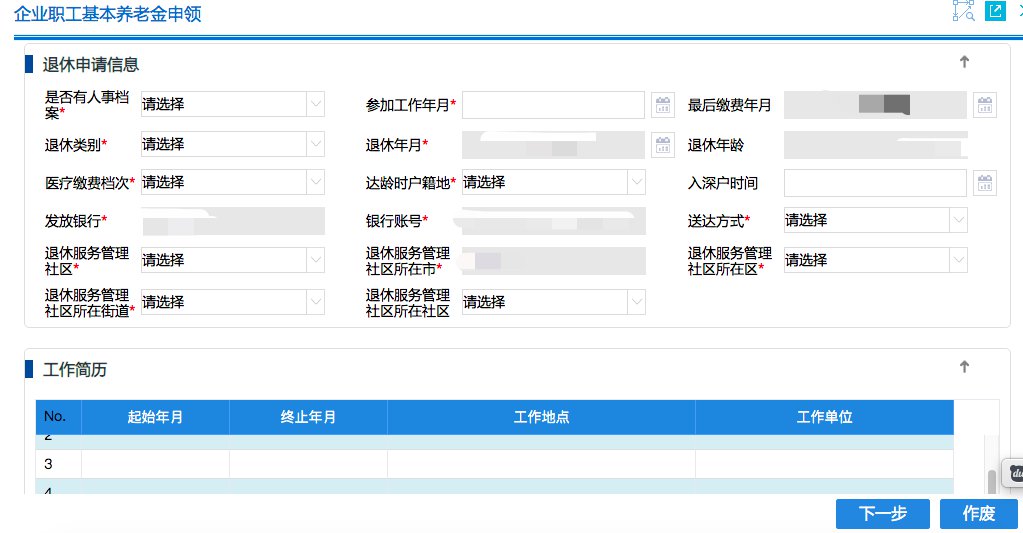
Task: Click 起始年月 cell in row 3
Action: pyautogui.click(x=155, y=464)
